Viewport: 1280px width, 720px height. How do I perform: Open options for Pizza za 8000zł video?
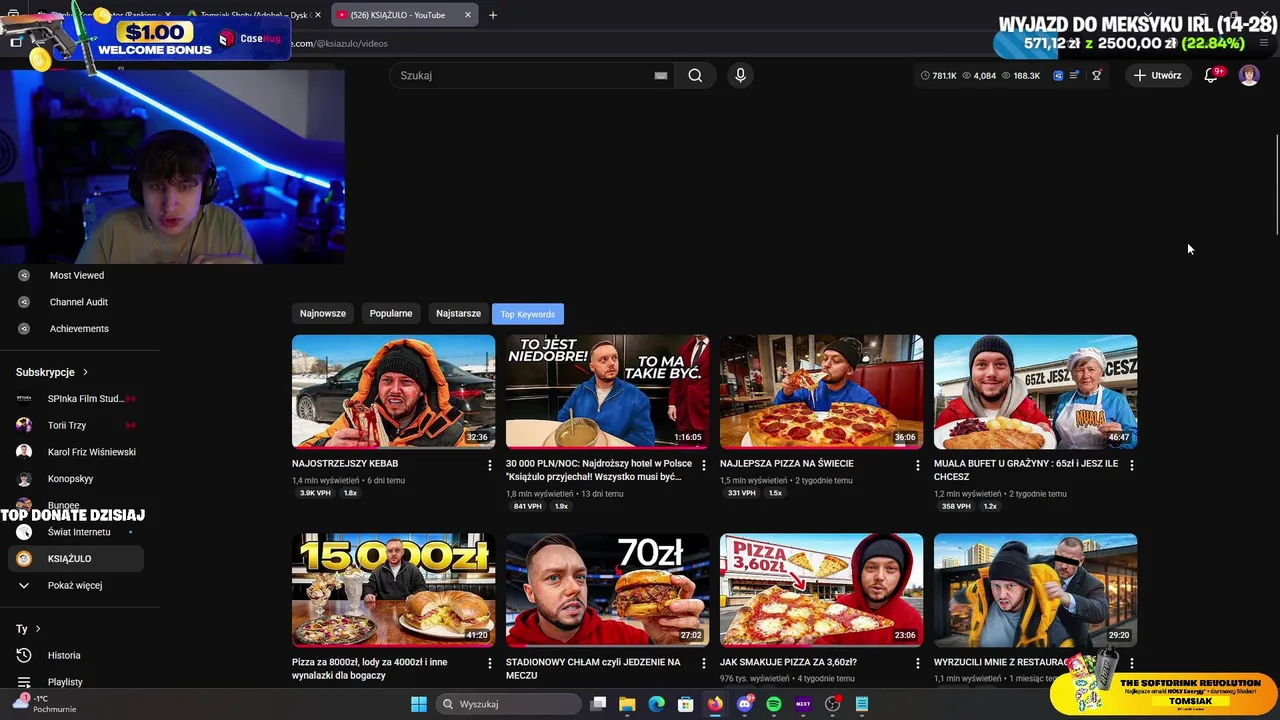[x=489, y=663]
